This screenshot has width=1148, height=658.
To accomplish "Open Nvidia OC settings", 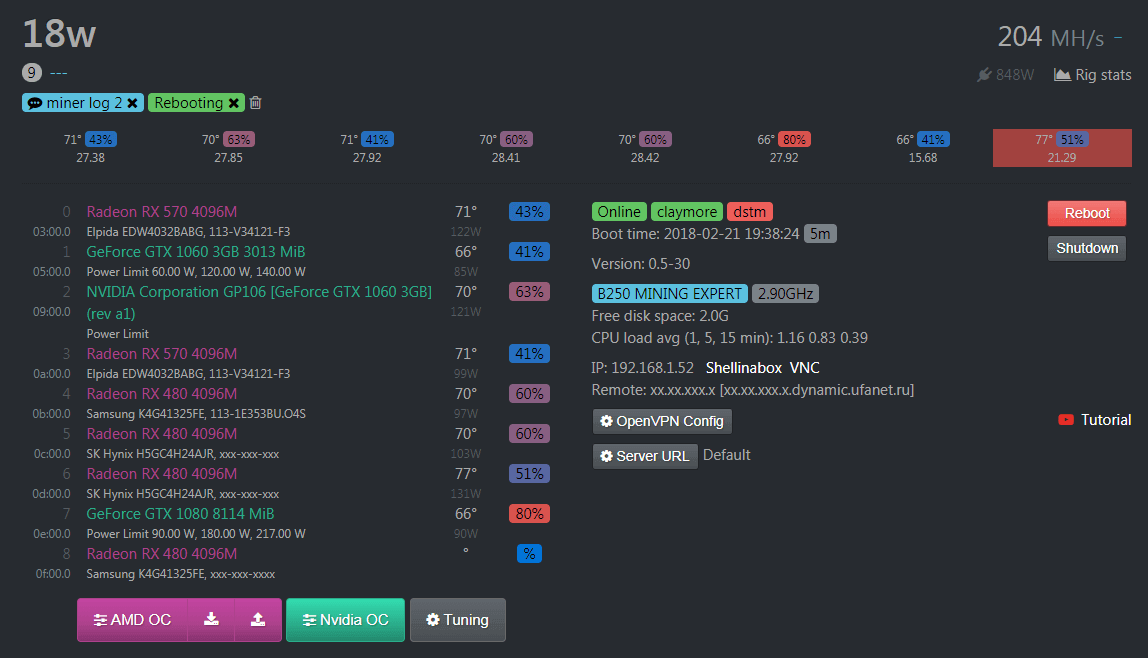I will coord(345,620).
